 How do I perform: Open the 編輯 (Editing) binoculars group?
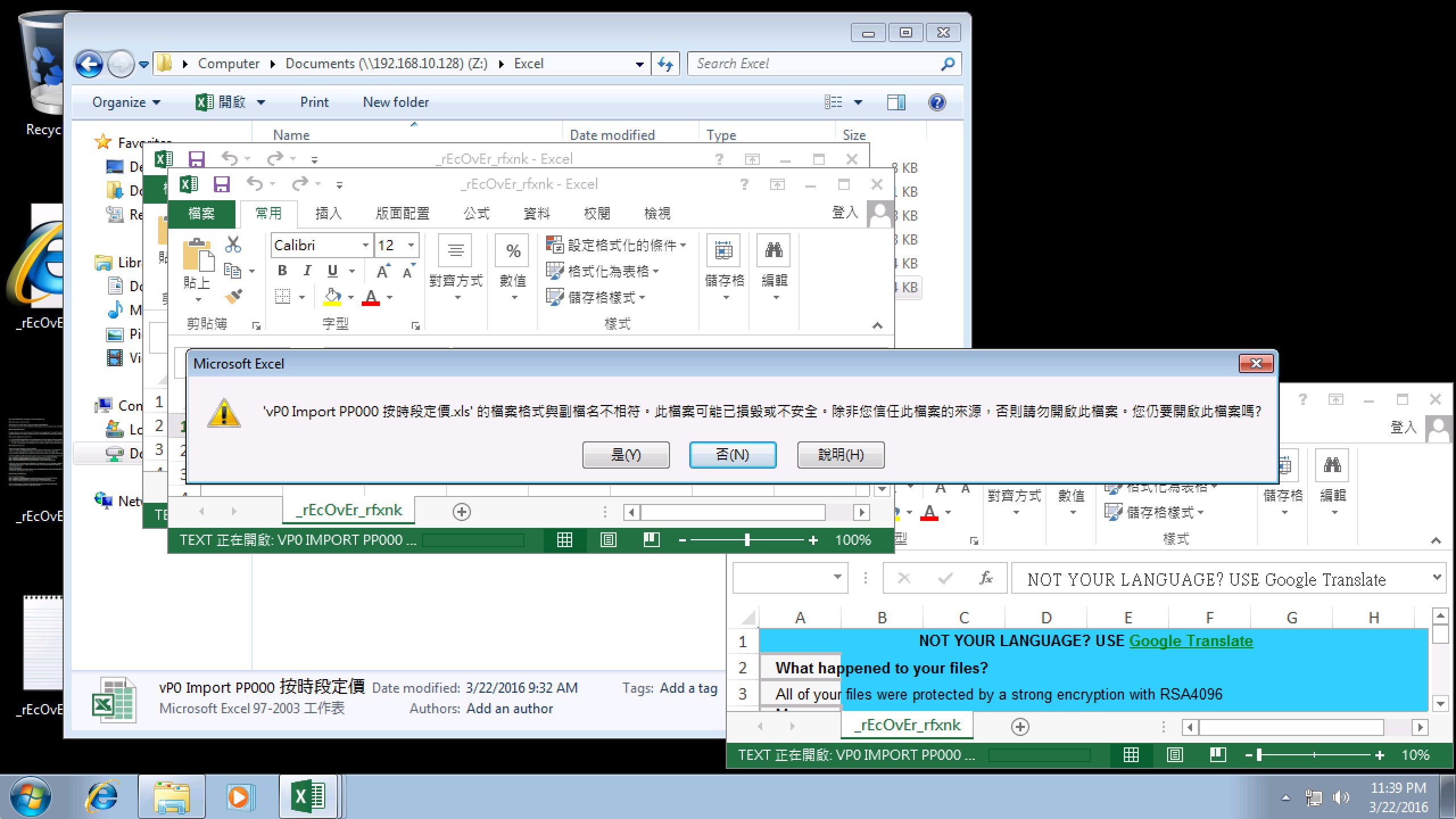click(774, 267)
